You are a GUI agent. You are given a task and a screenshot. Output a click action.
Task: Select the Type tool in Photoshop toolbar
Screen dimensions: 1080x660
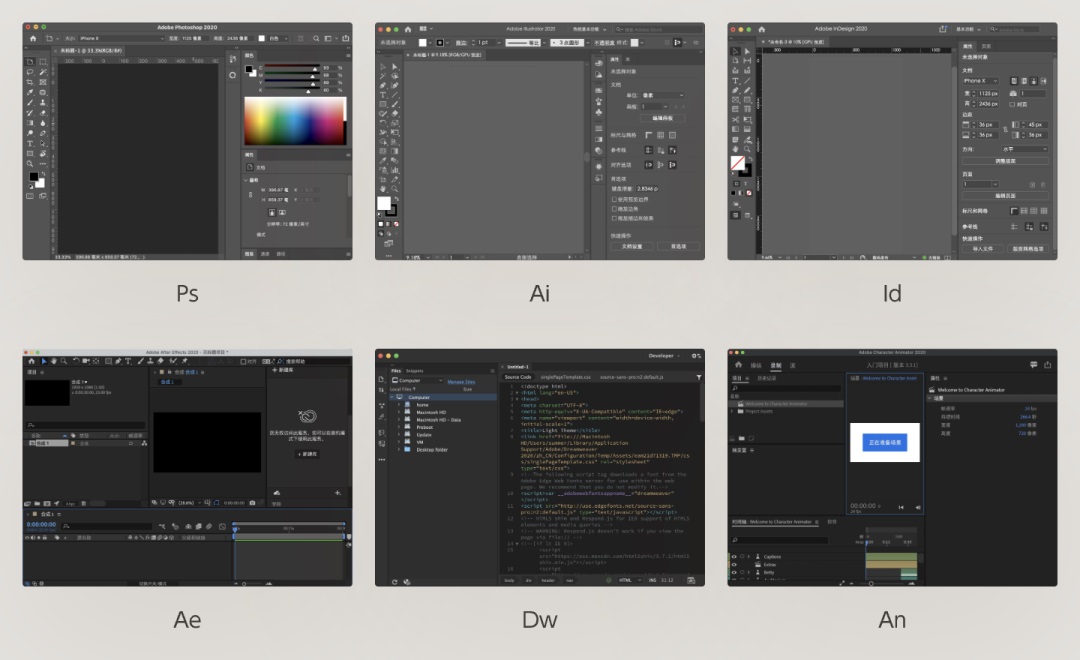[30, 143]
